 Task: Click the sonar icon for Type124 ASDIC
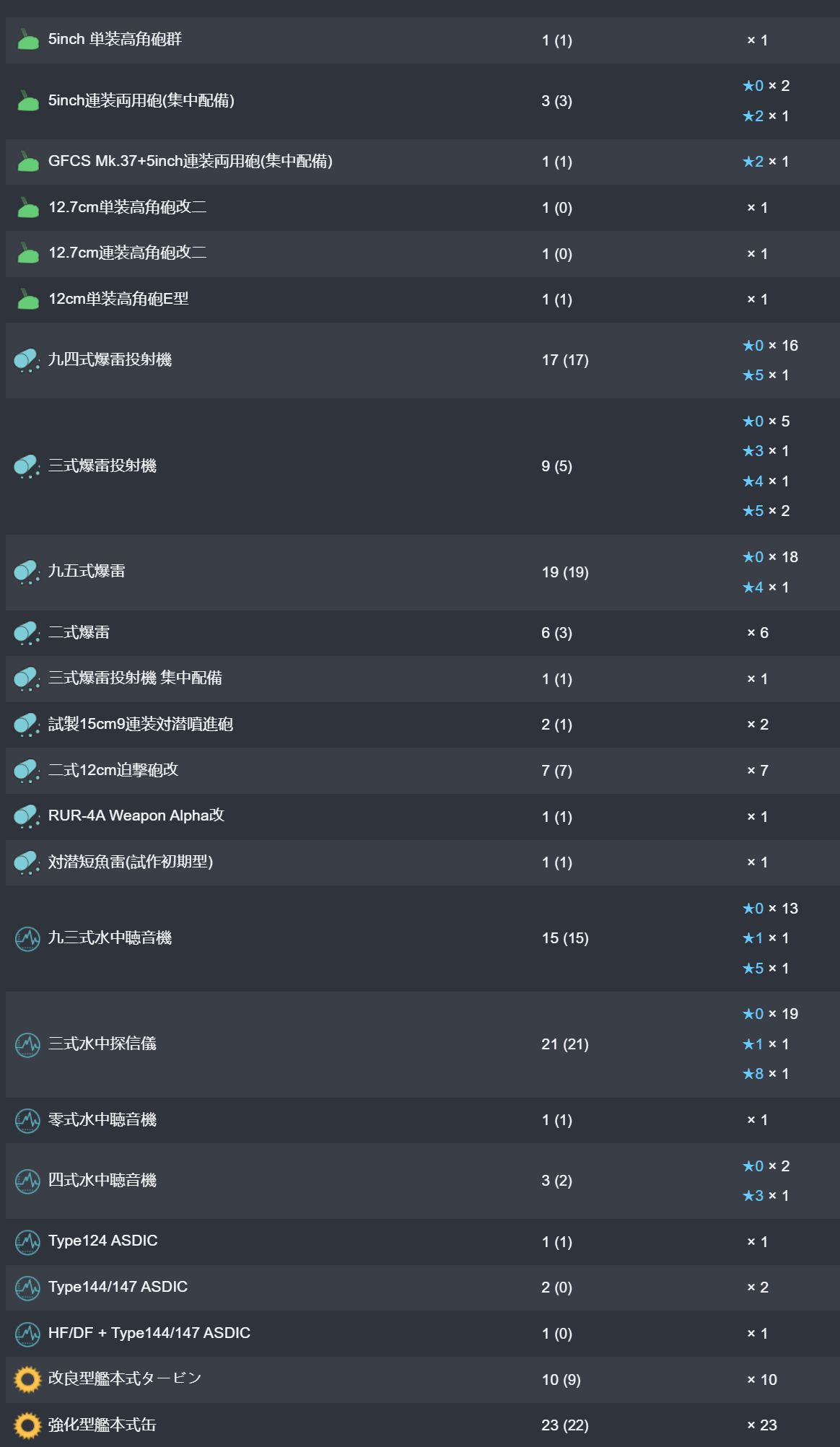coord(27,1241)
